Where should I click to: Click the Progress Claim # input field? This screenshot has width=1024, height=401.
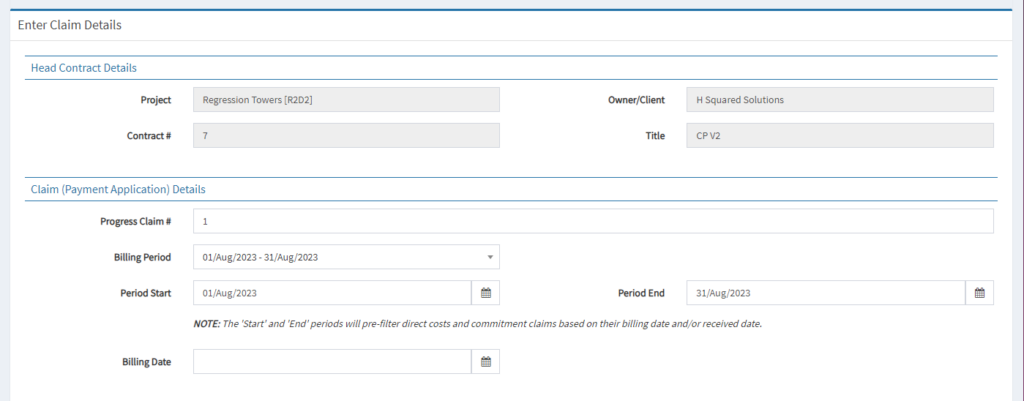[x=593, y=221]
